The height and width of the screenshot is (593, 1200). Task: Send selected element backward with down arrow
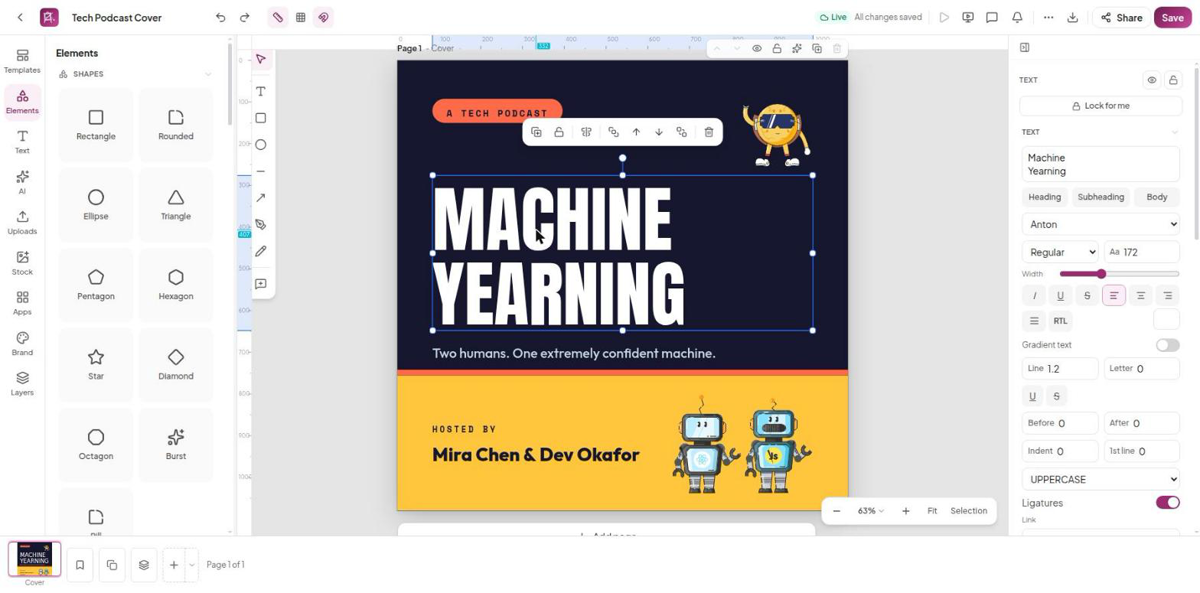pyautogui.click(x=659, y=132)
